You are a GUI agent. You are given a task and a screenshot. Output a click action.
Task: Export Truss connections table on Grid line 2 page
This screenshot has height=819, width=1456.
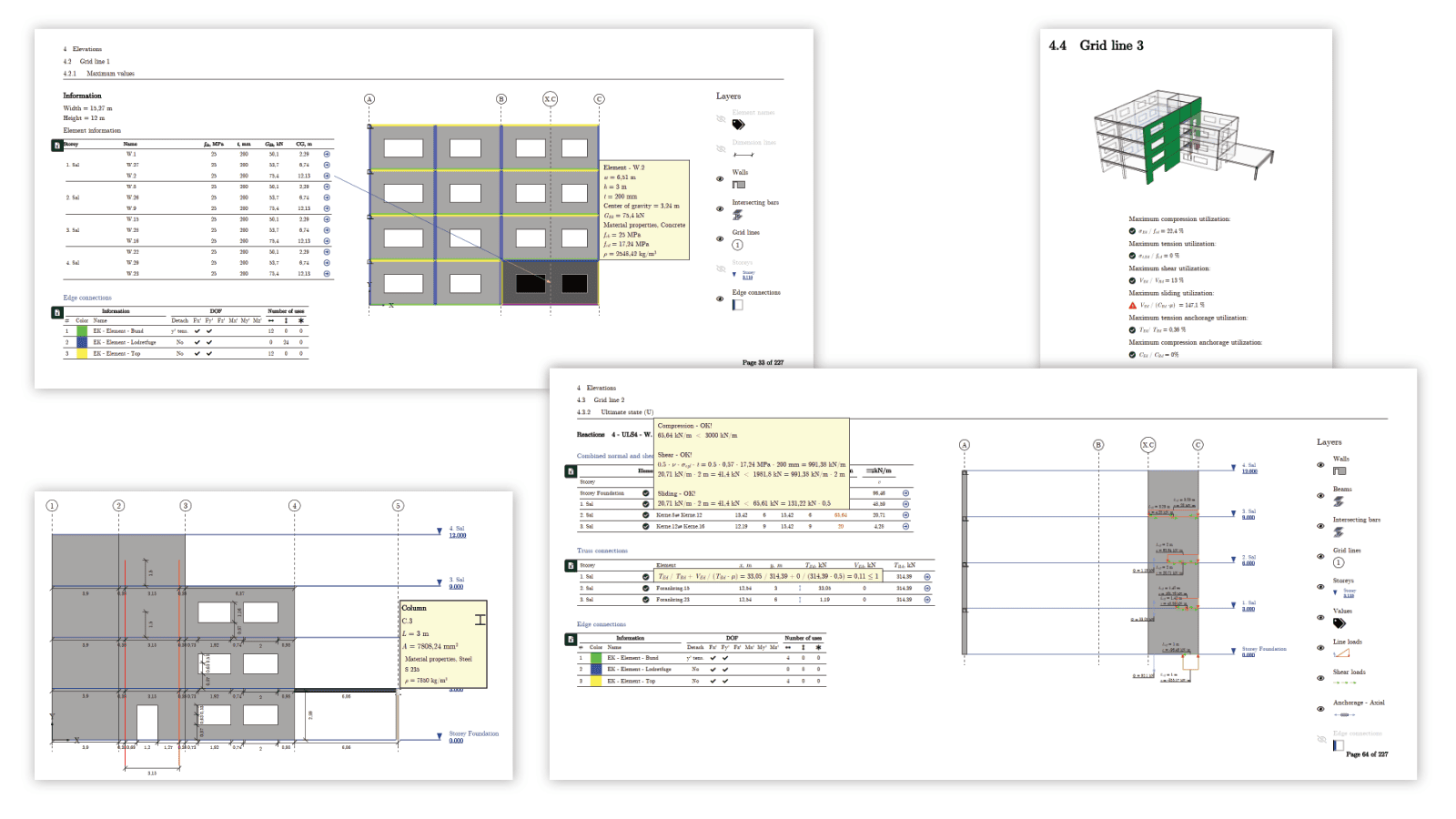[571, 565]
